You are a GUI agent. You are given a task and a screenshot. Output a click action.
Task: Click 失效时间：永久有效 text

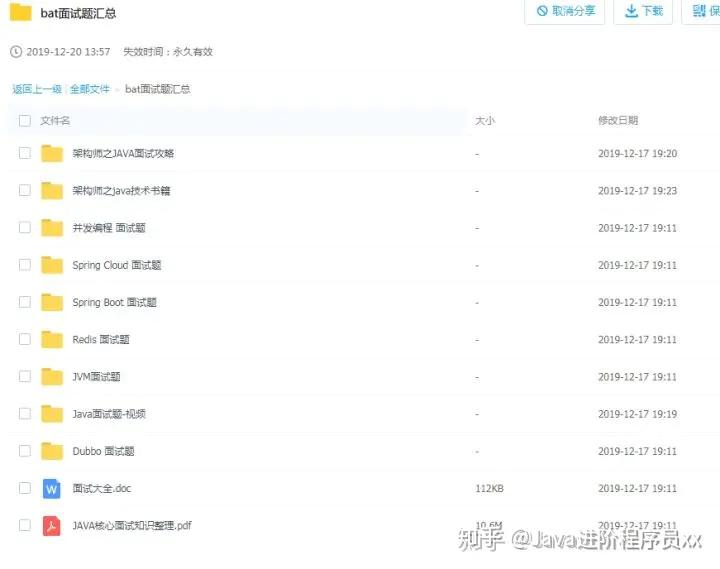[x=168, y=51]
